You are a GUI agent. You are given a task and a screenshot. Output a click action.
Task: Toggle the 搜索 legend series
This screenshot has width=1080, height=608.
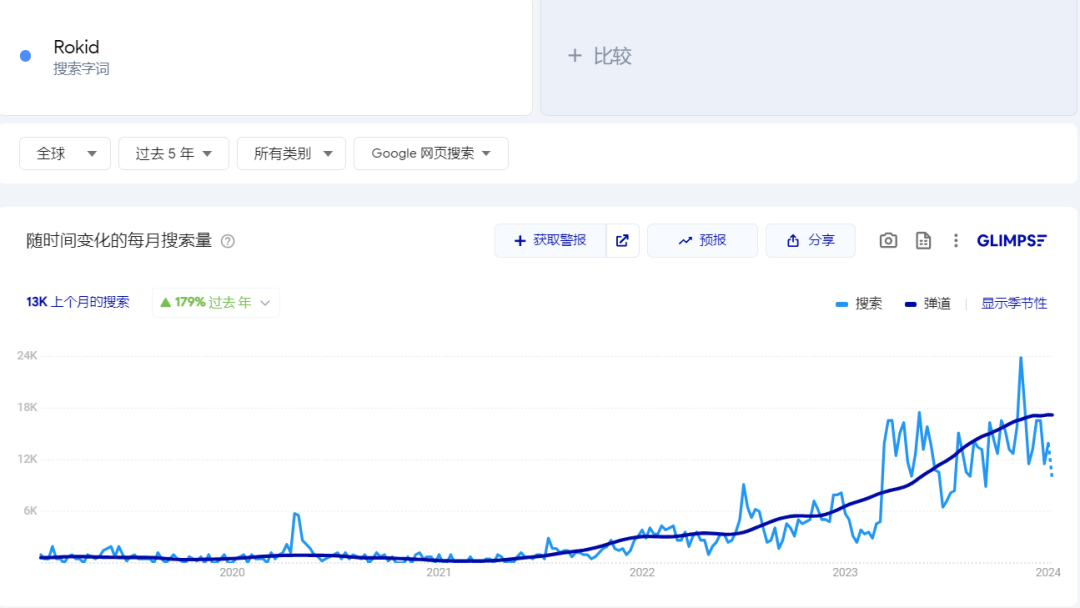coord(858,304)
